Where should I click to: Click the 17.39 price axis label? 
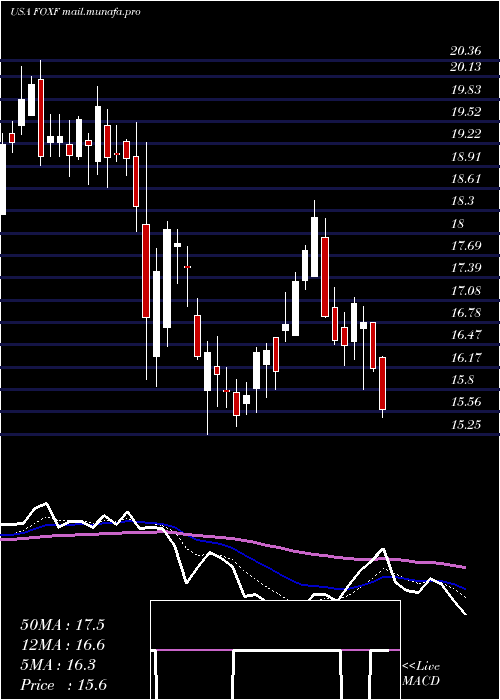pyautogui.click(x=466, y=268)
